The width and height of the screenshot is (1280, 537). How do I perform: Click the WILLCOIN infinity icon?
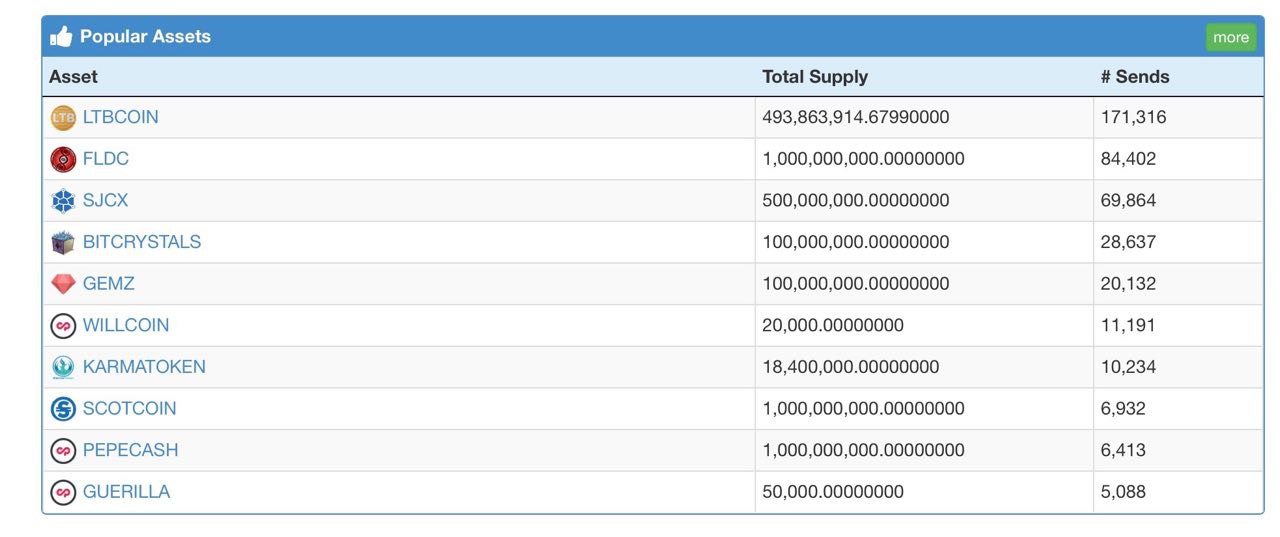pos(63,326)
